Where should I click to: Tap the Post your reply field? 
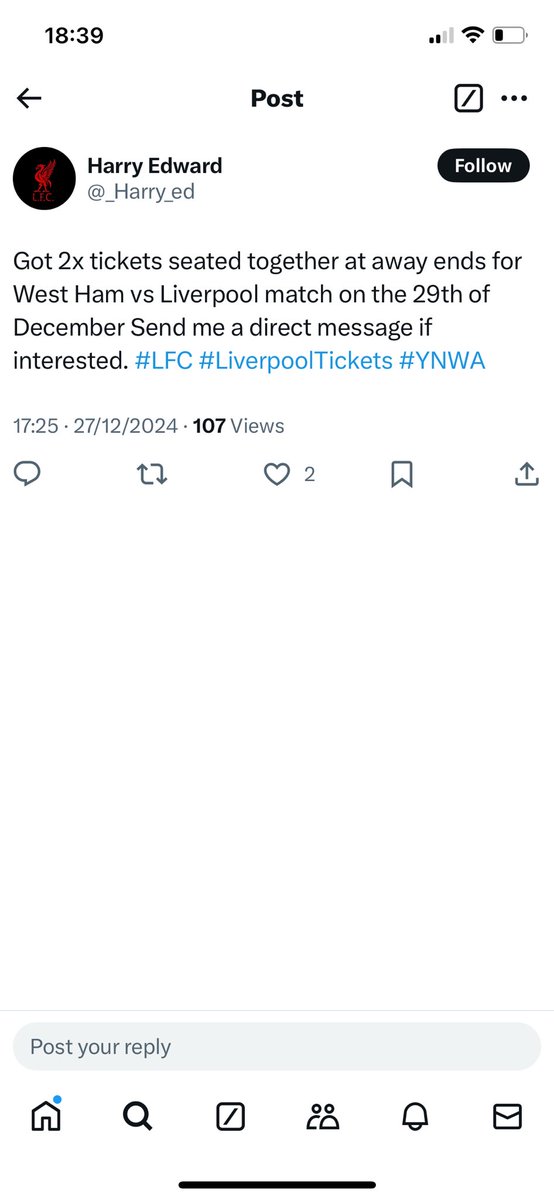[277, 1047]
